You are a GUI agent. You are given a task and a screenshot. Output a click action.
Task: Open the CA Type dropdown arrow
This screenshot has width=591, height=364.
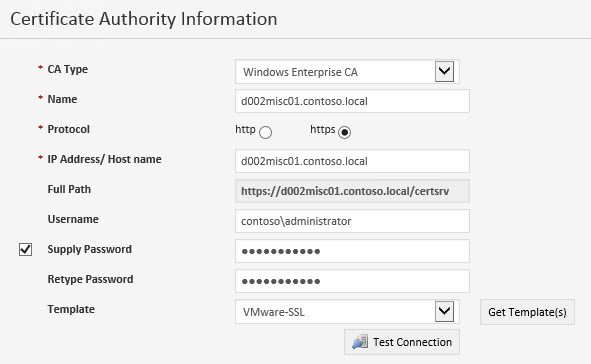pos(444,71)
